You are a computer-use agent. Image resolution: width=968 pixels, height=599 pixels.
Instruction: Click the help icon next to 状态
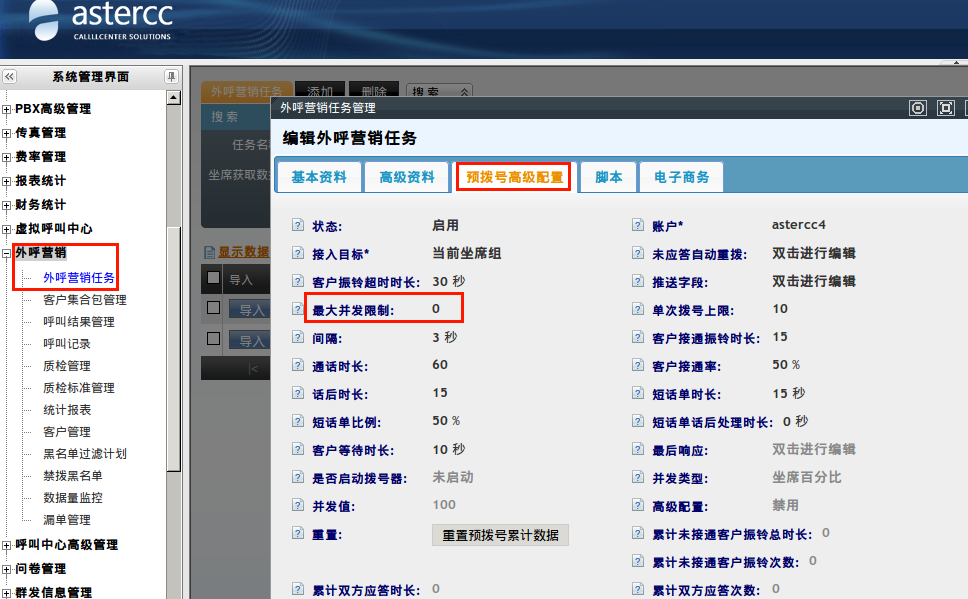click(297, 226)
